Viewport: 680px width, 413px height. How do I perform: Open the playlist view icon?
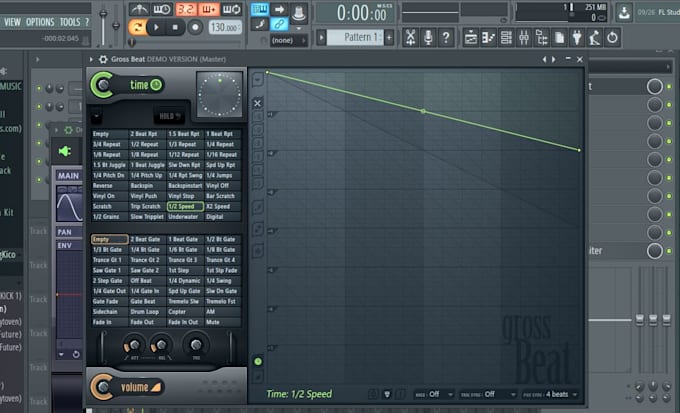471,38
